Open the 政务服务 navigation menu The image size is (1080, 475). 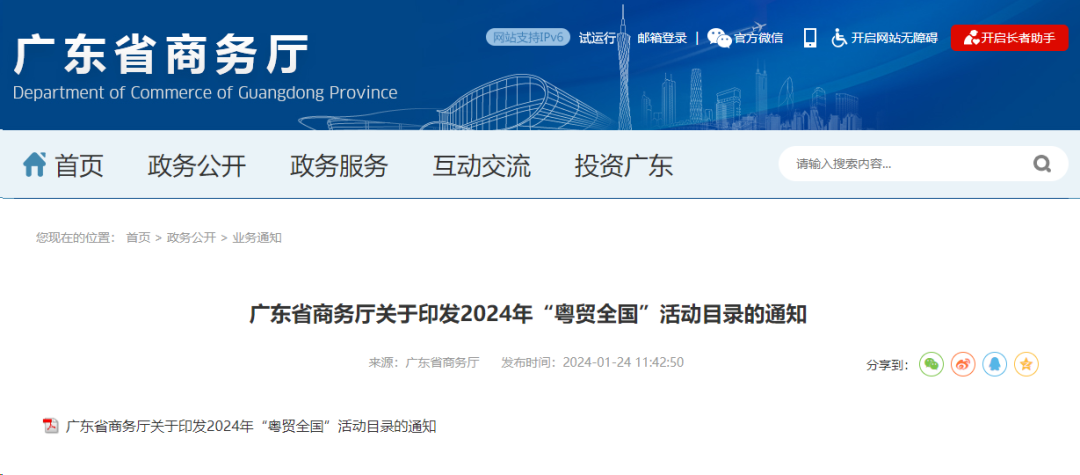coord(339,165)
